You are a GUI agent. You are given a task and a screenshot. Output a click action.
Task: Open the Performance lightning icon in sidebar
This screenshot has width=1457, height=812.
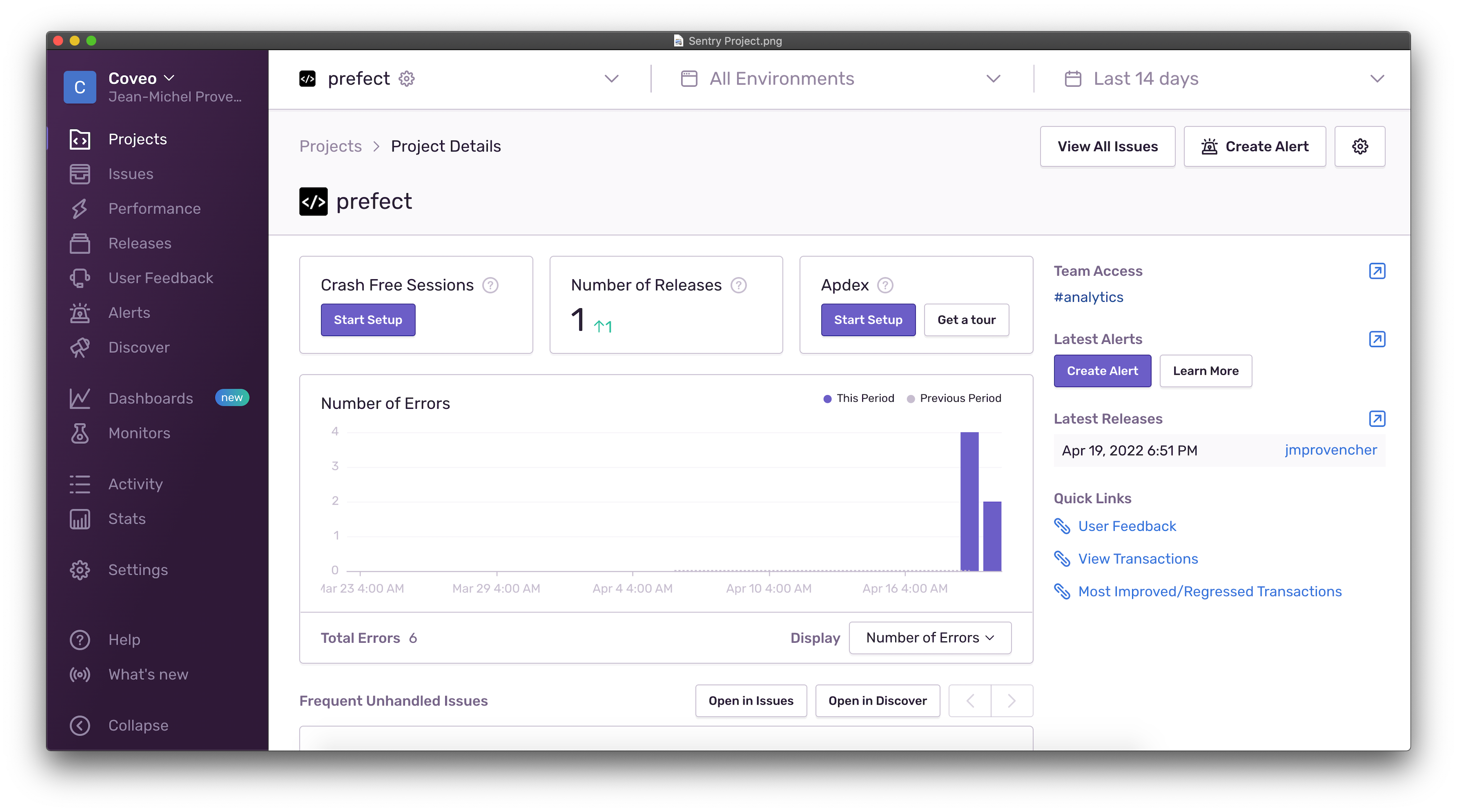pyautogui.click(x=80, y=209)
